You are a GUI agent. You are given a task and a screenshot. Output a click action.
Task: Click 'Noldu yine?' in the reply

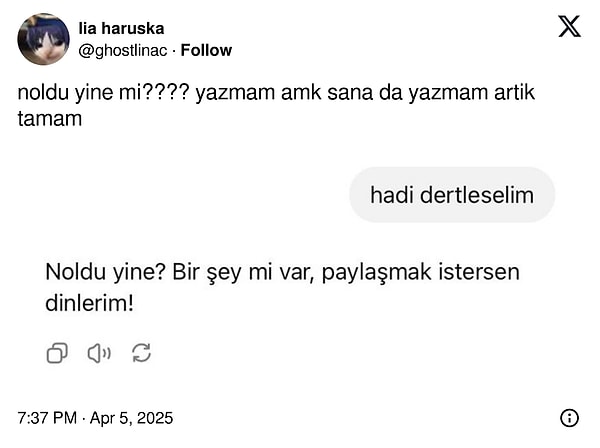pyautogui.click(x=104, y=273)
